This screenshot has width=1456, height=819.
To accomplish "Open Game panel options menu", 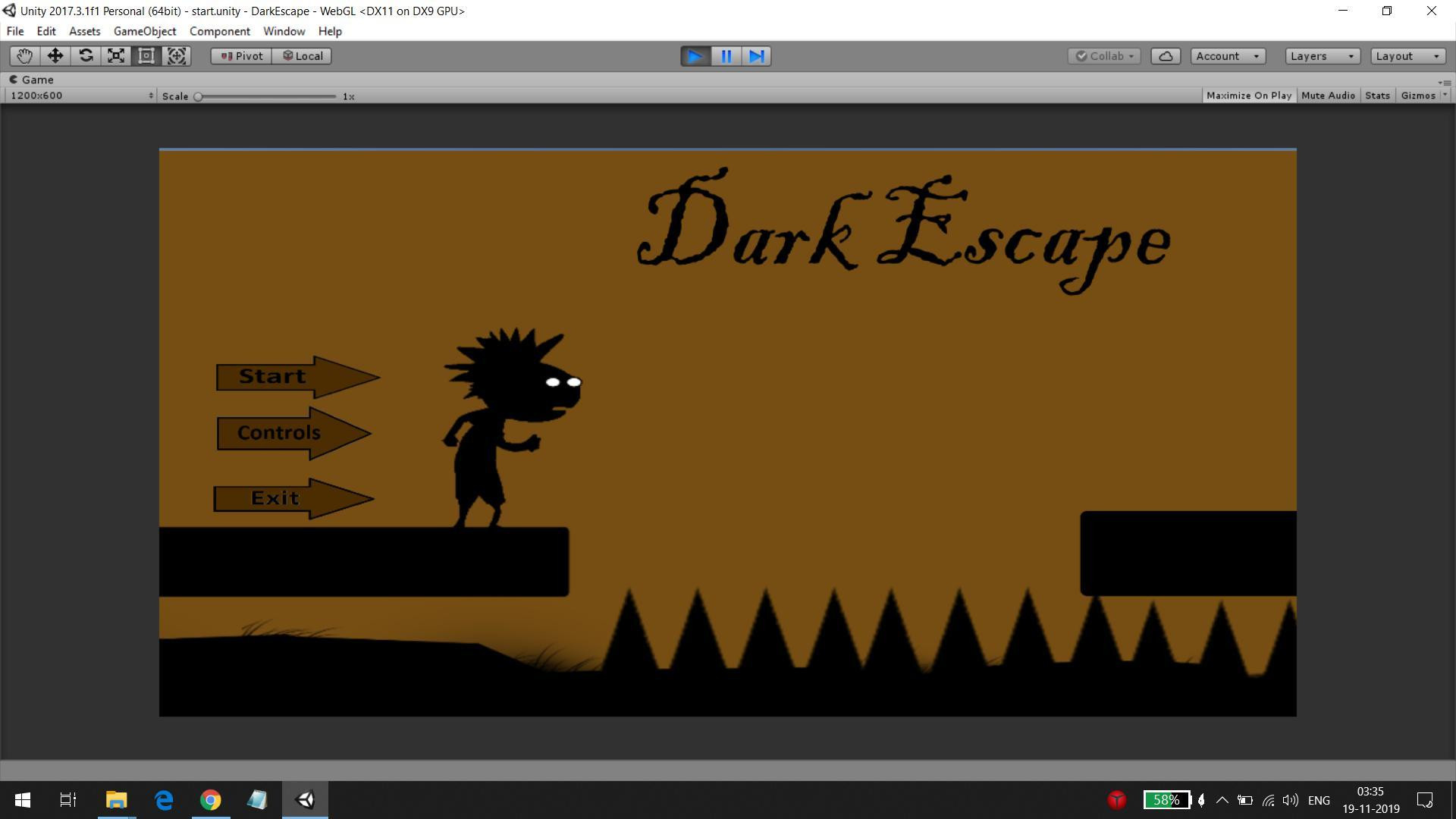I will point(1444,81).
